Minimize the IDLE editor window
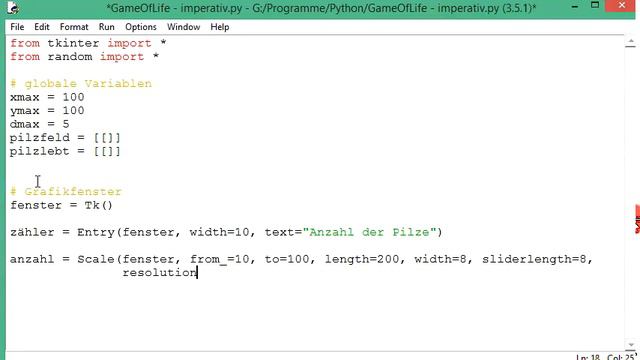 [x=575, y=7]
